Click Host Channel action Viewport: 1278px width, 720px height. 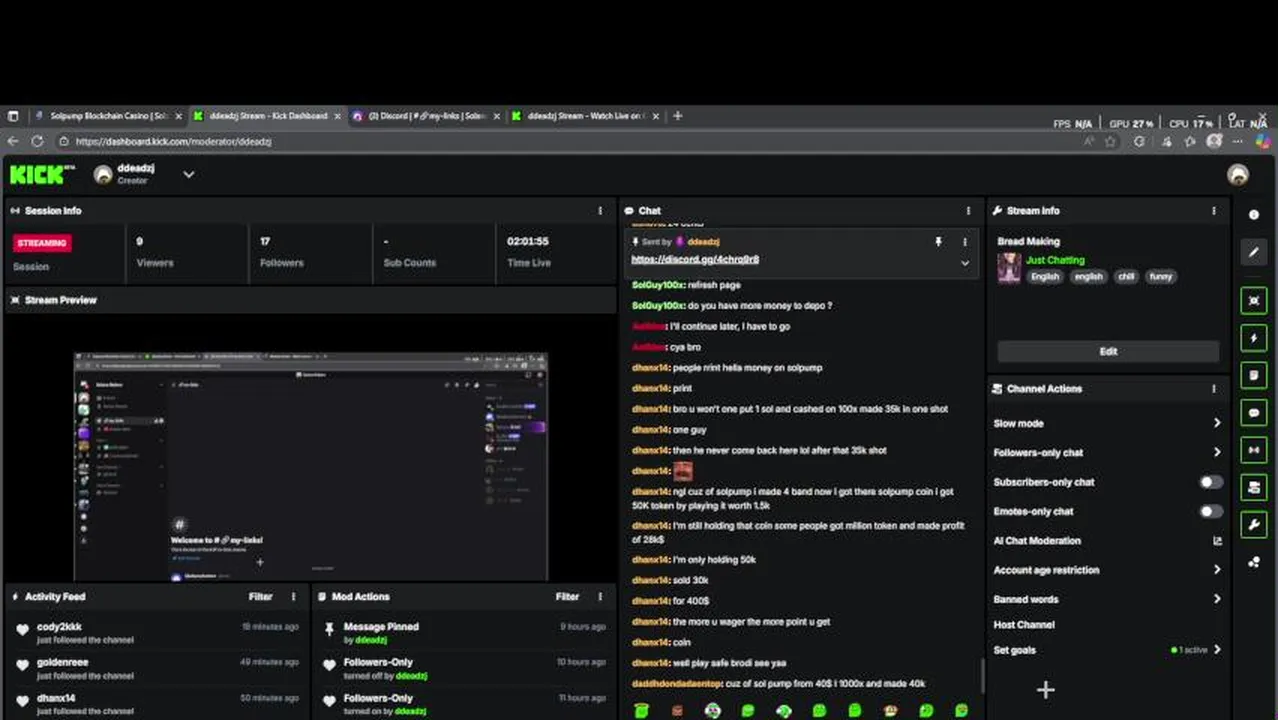pos(1023,625)
